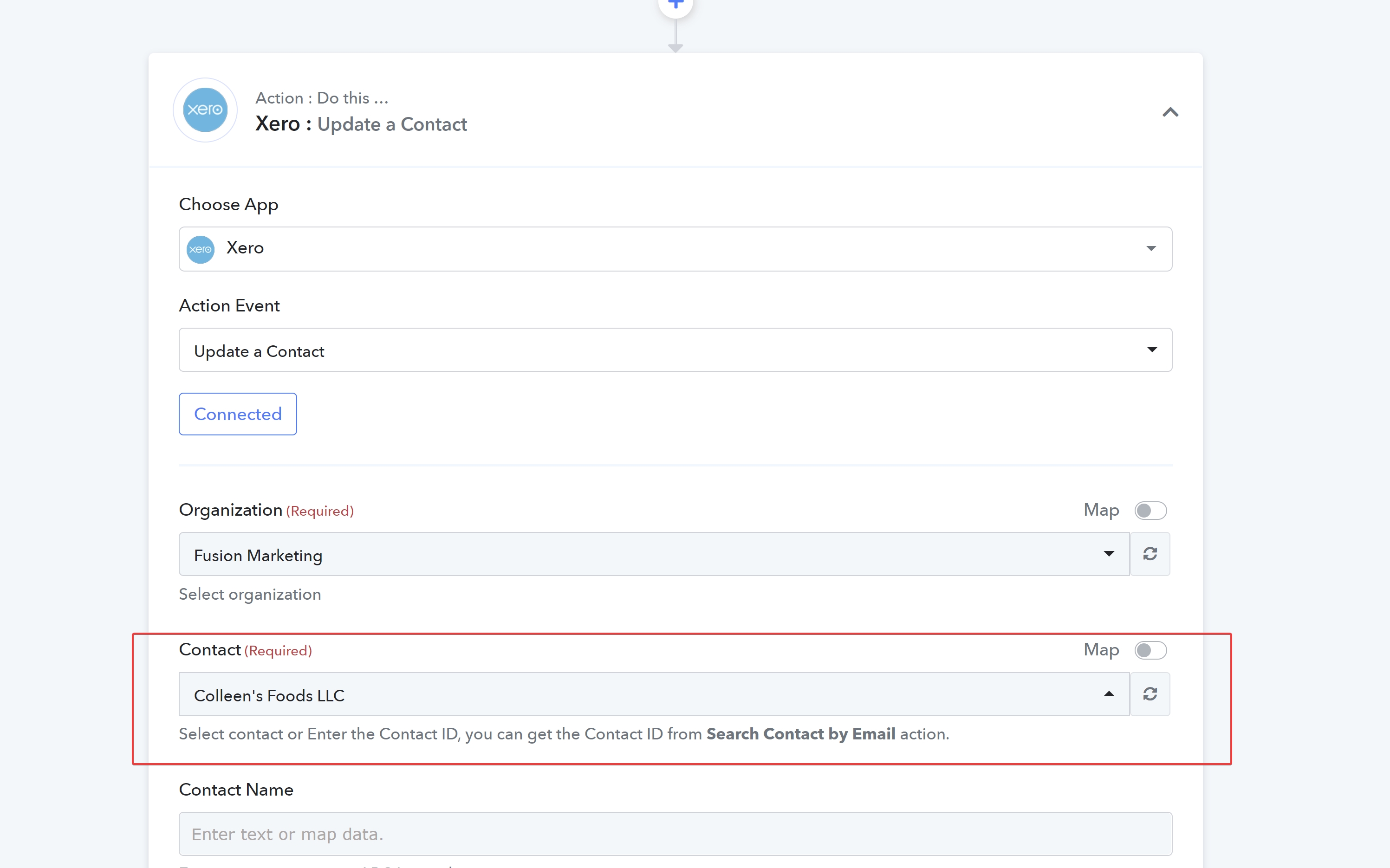1390x868 pixels.
Task: Click the Connected button
Action: [238, 414]
